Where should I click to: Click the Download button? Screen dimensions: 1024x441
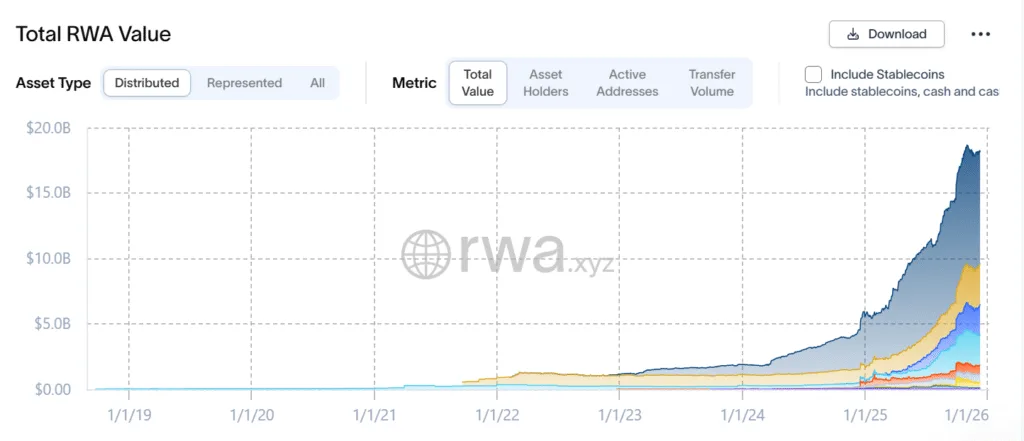[886, 34]
